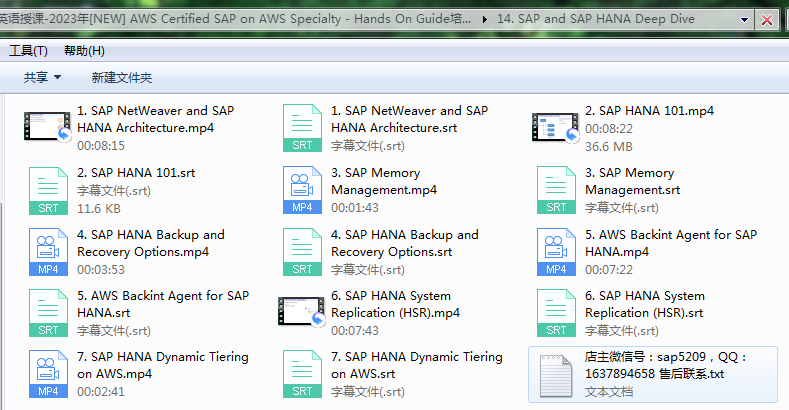Select SRT icon of 7. Dynamic Tiering on AWS.srt
This screenshot has width=789, height=410.
click(x=302, y=374)
